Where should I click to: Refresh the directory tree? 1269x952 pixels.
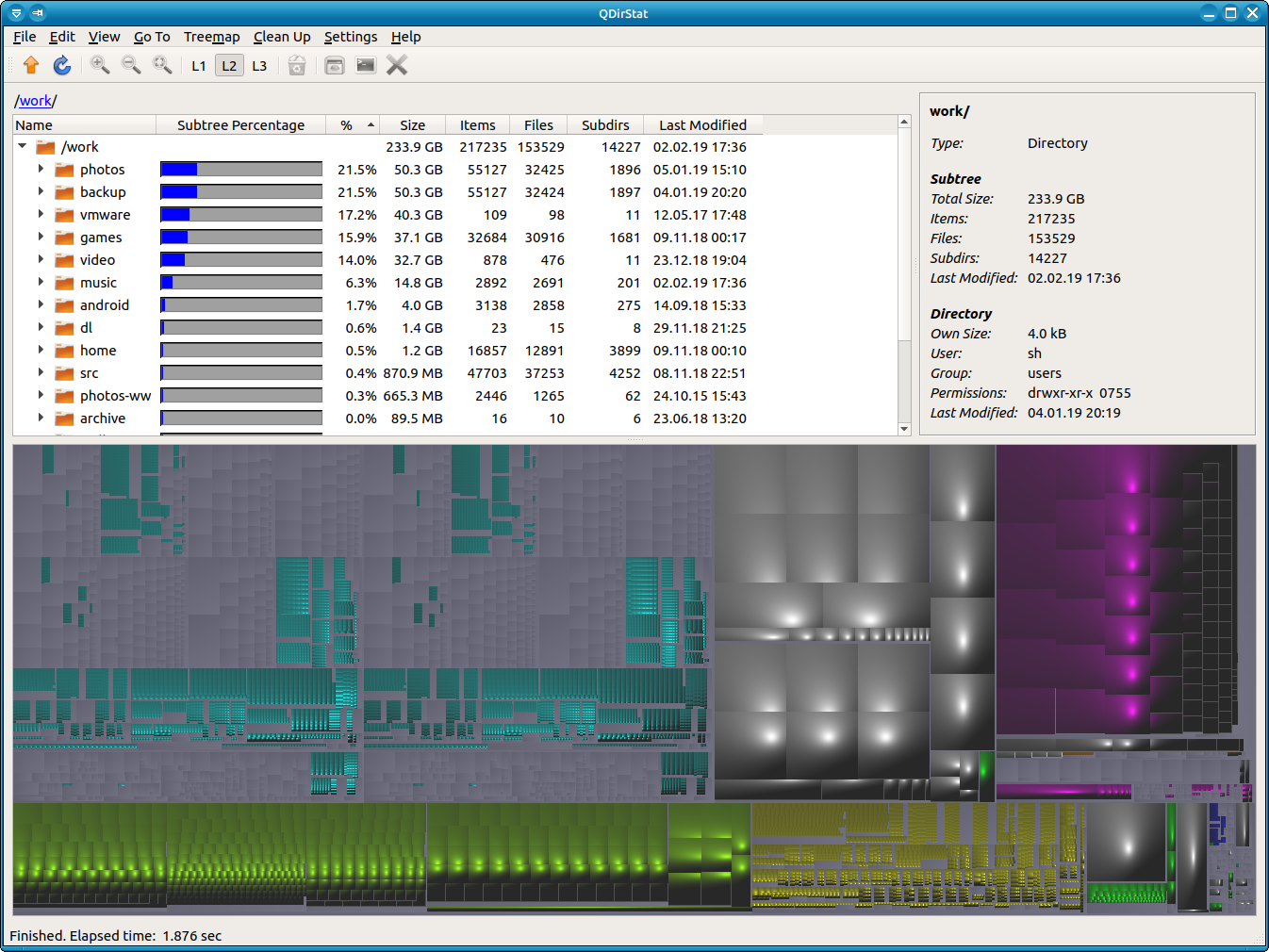(x=61, y=65)
